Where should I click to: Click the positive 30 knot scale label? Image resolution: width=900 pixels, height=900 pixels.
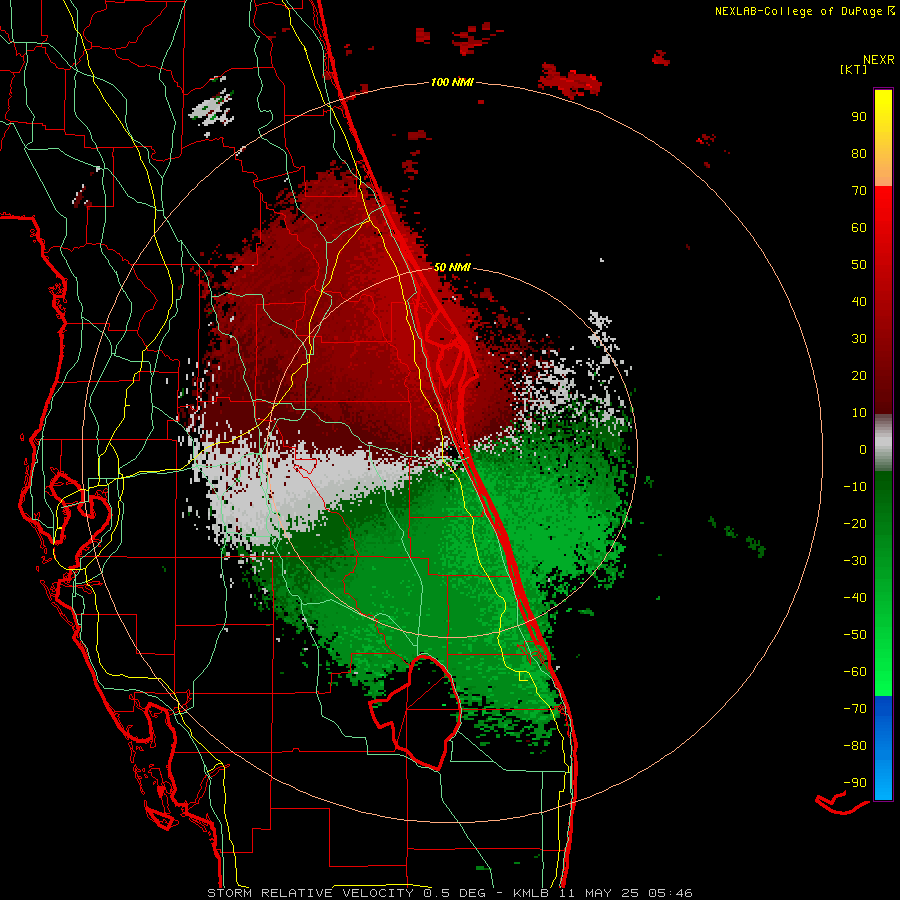(859, 339)
